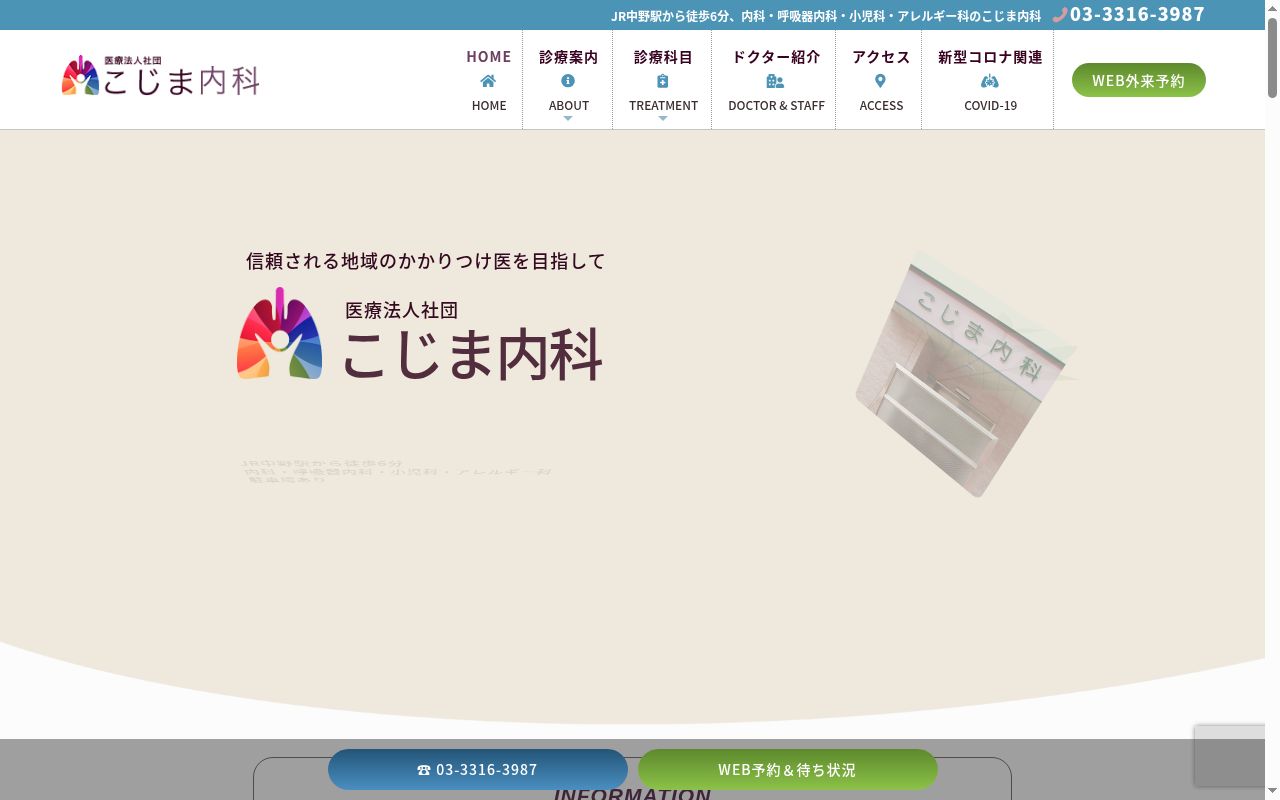Image resolution: width=1280 pixels, height=800 pixels.
Task: Go to アクセス page
Action: tap(880, 80)
